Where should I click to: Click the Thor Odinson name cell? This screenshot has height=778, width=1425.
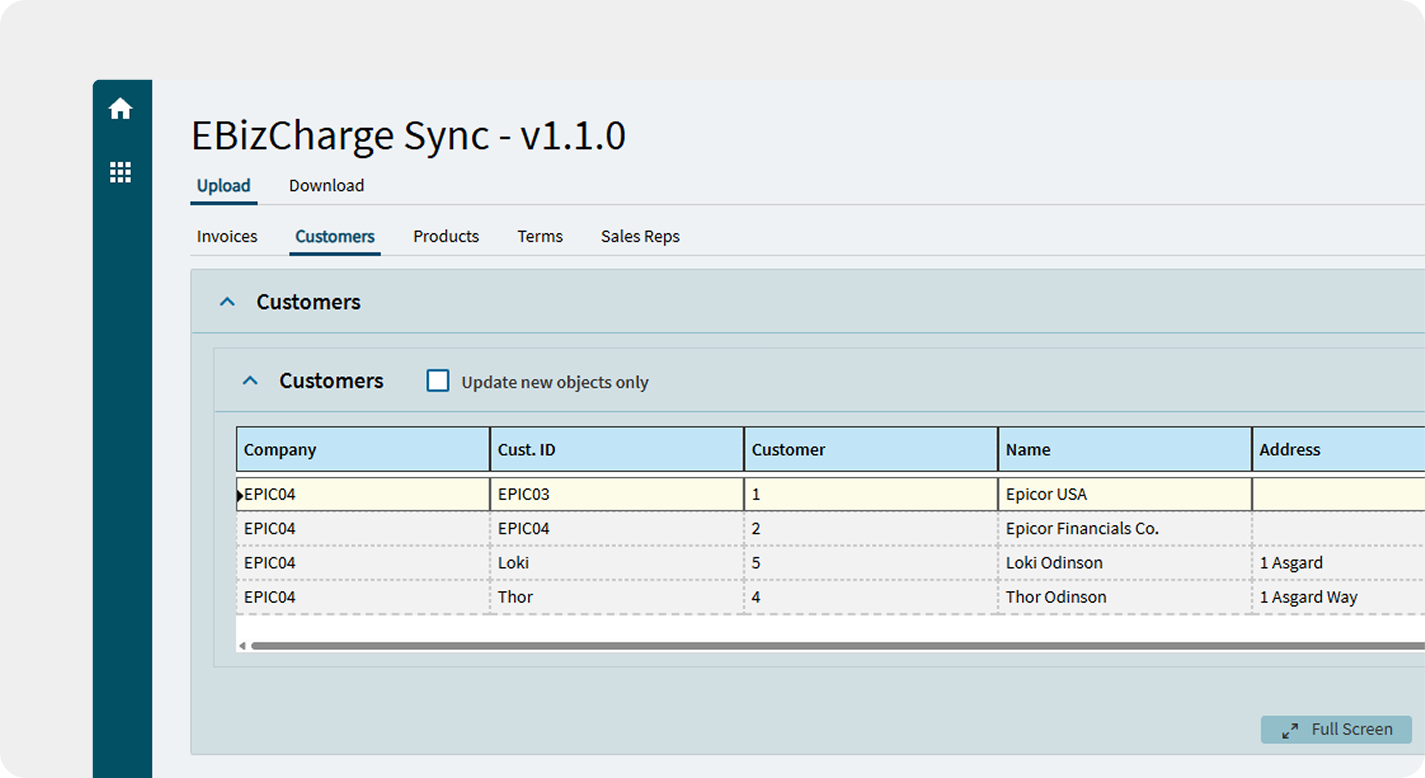(1125, 597)
